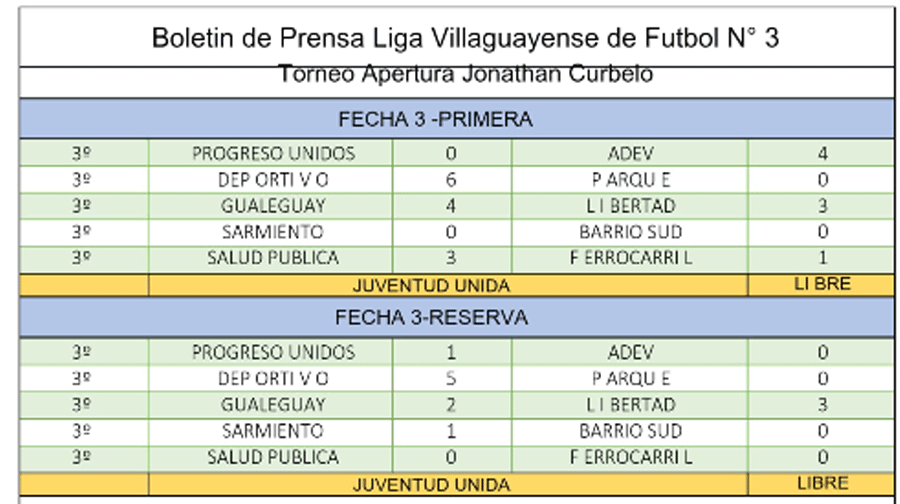Viewport: 900px width, 504px height.
Task: Select SARMIENTO cell in the Primera section
Action: coord(273,232)
